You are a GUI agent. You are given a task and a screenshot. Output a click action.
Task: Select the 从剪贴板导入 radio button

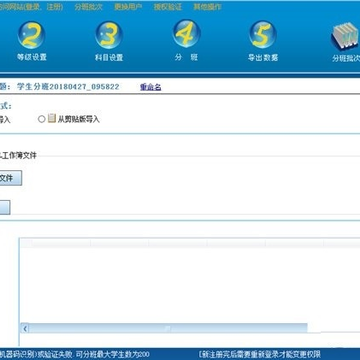point(41,119)
